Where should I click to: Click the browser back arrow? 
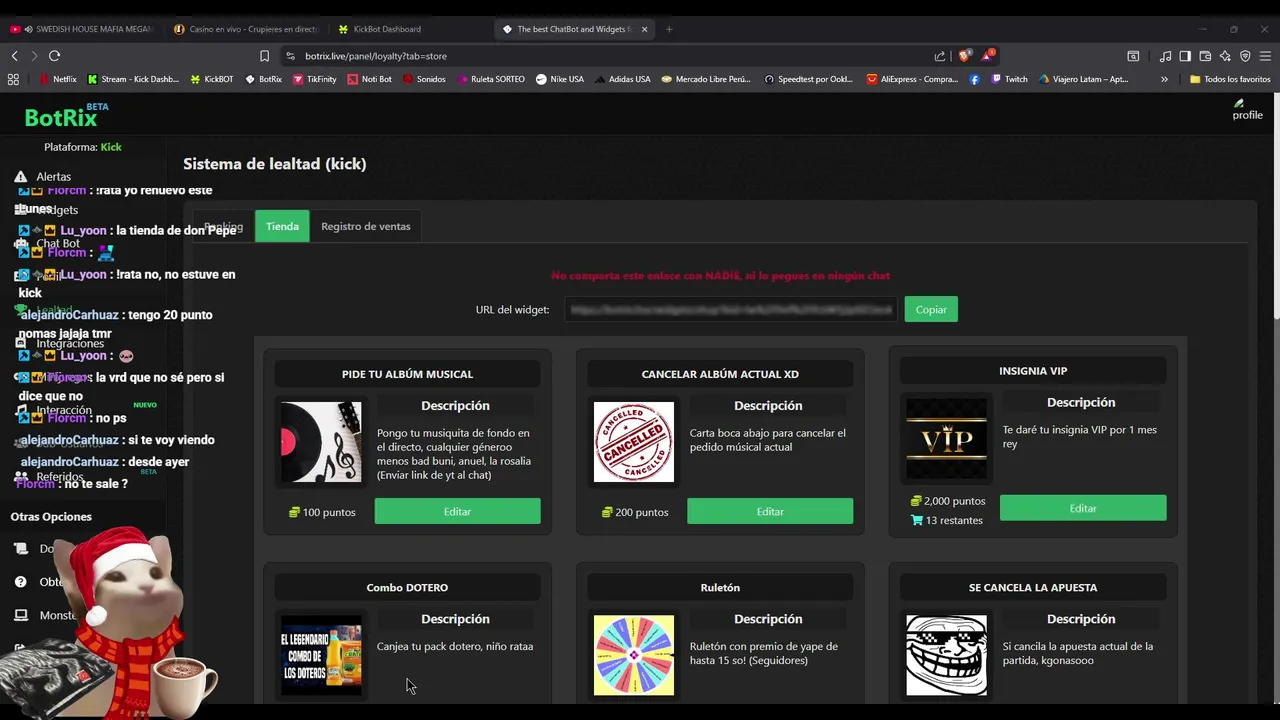[x=14, y=56]
